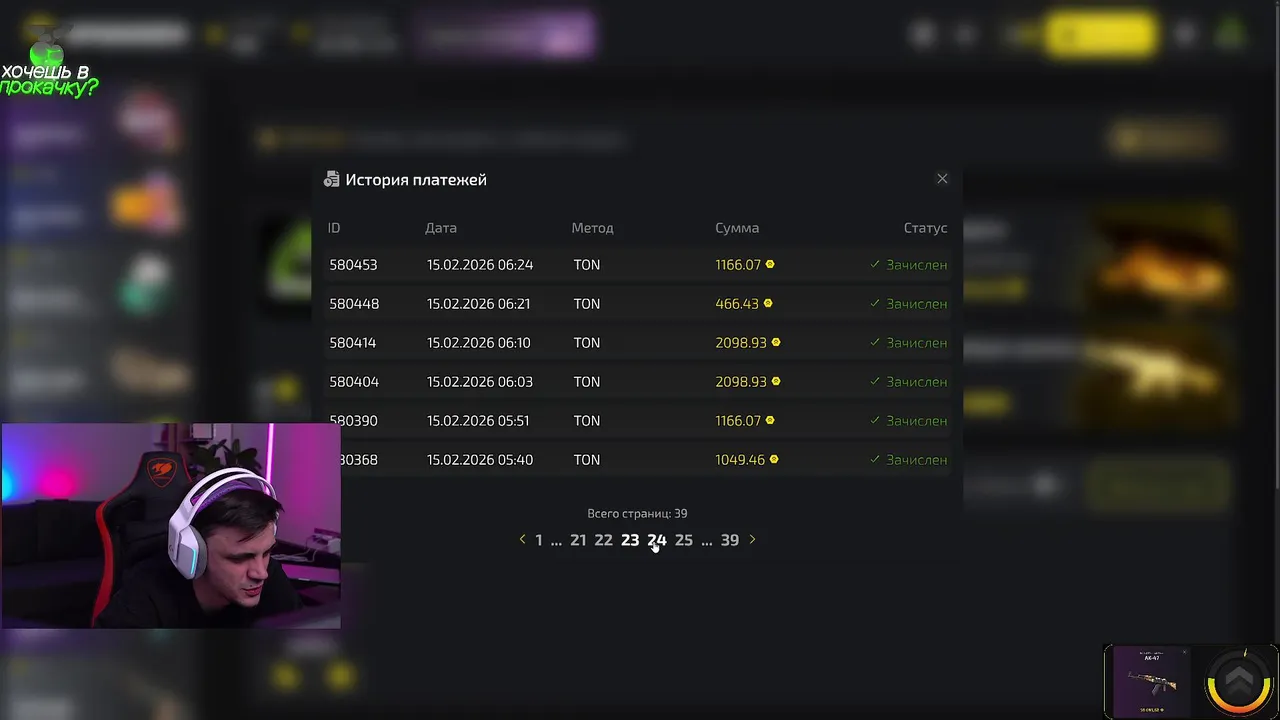The height and width of the screenshot is (720, 1280).
Task: Click the checkmark next to first Зачислен
Action: (x=875, y=265)
